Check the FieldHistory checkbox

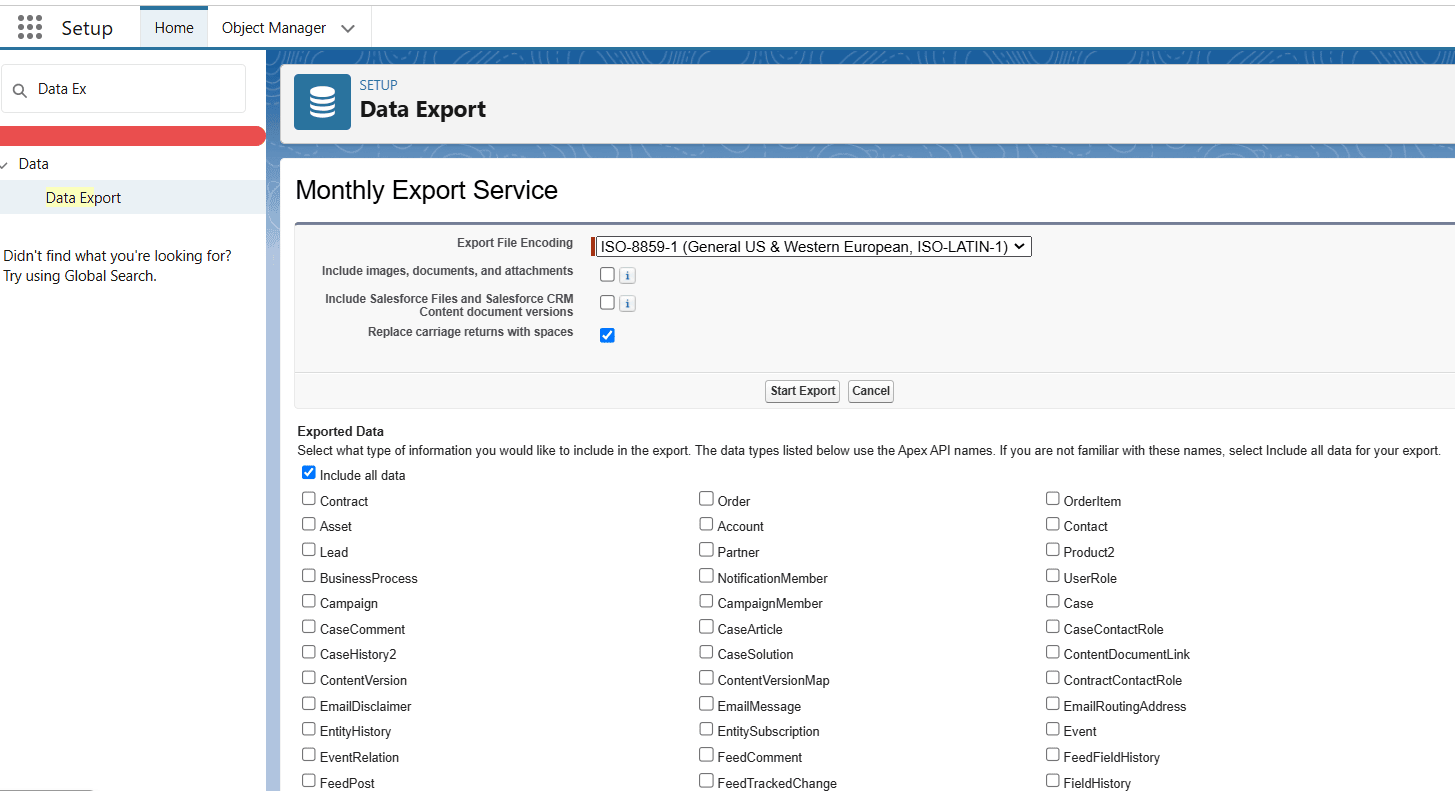pyautogui.click(x=1053, y=780)
